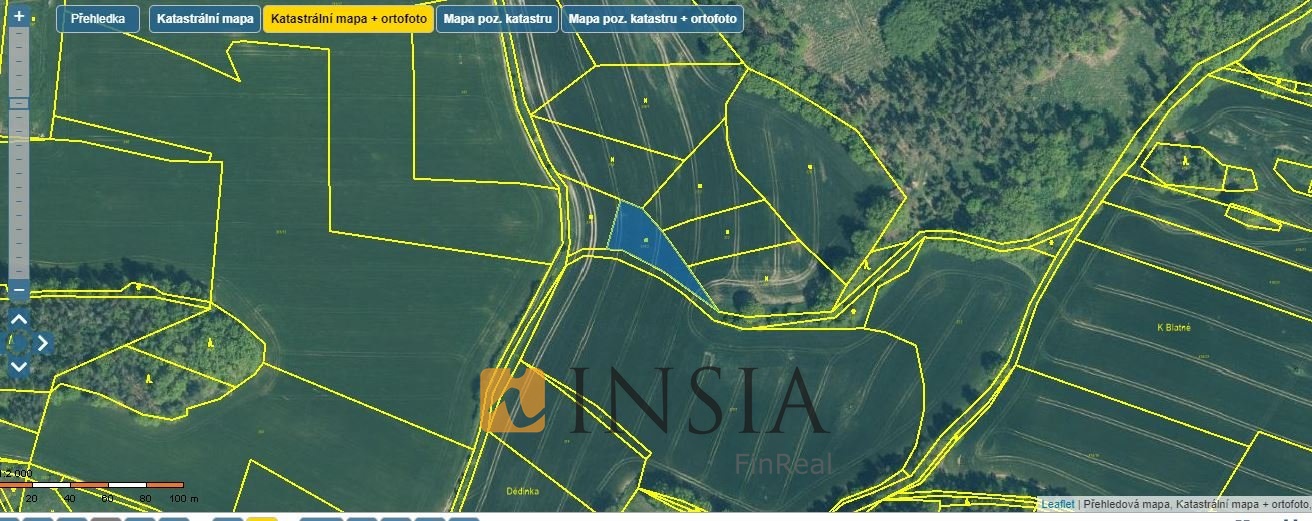Click the zoom level slider handle

pyautogui.click(x=19, y=103)
